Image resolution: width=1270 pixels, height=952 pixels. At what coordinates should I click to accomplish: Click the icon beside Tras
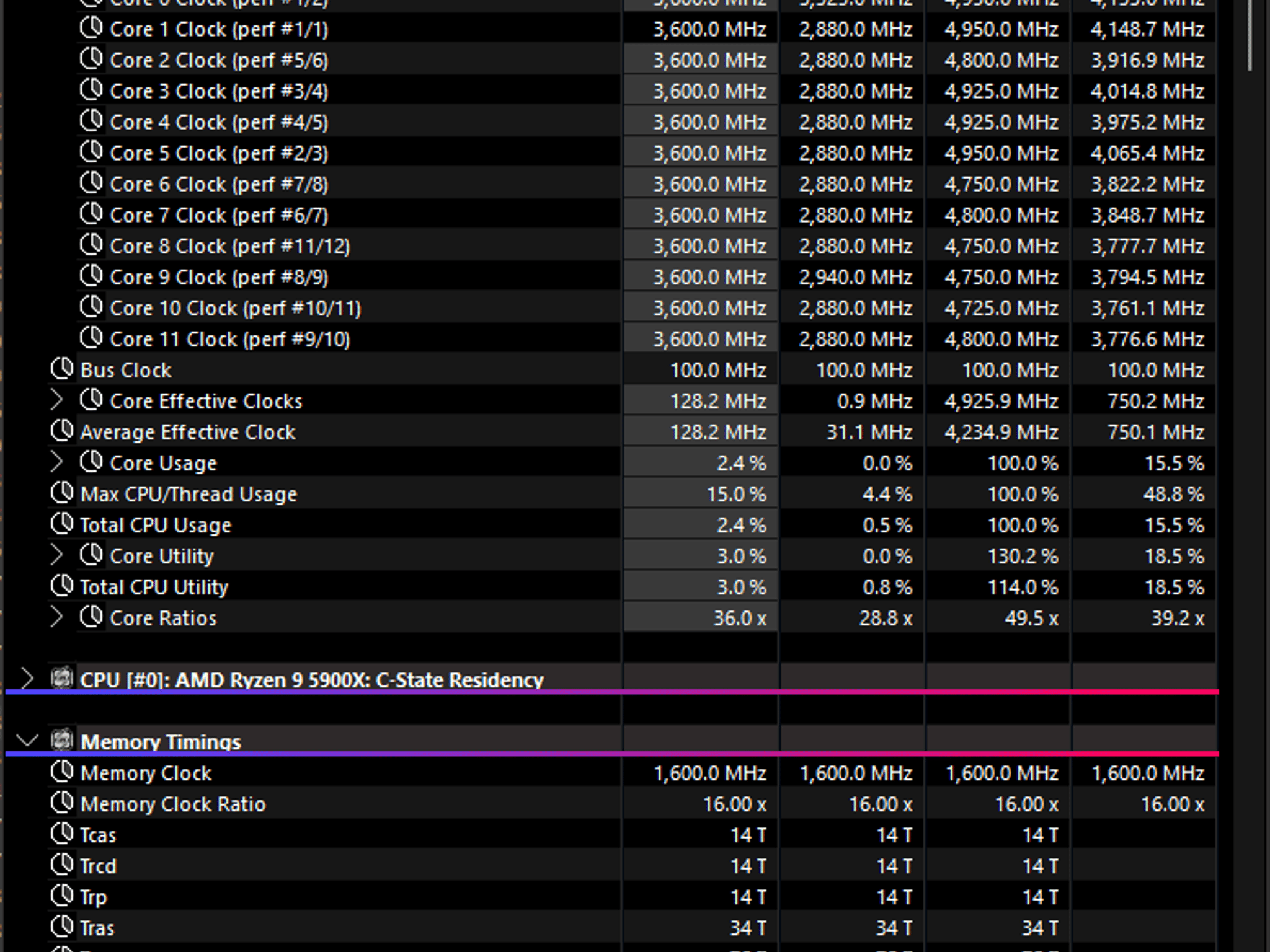[x=62, y=927]
